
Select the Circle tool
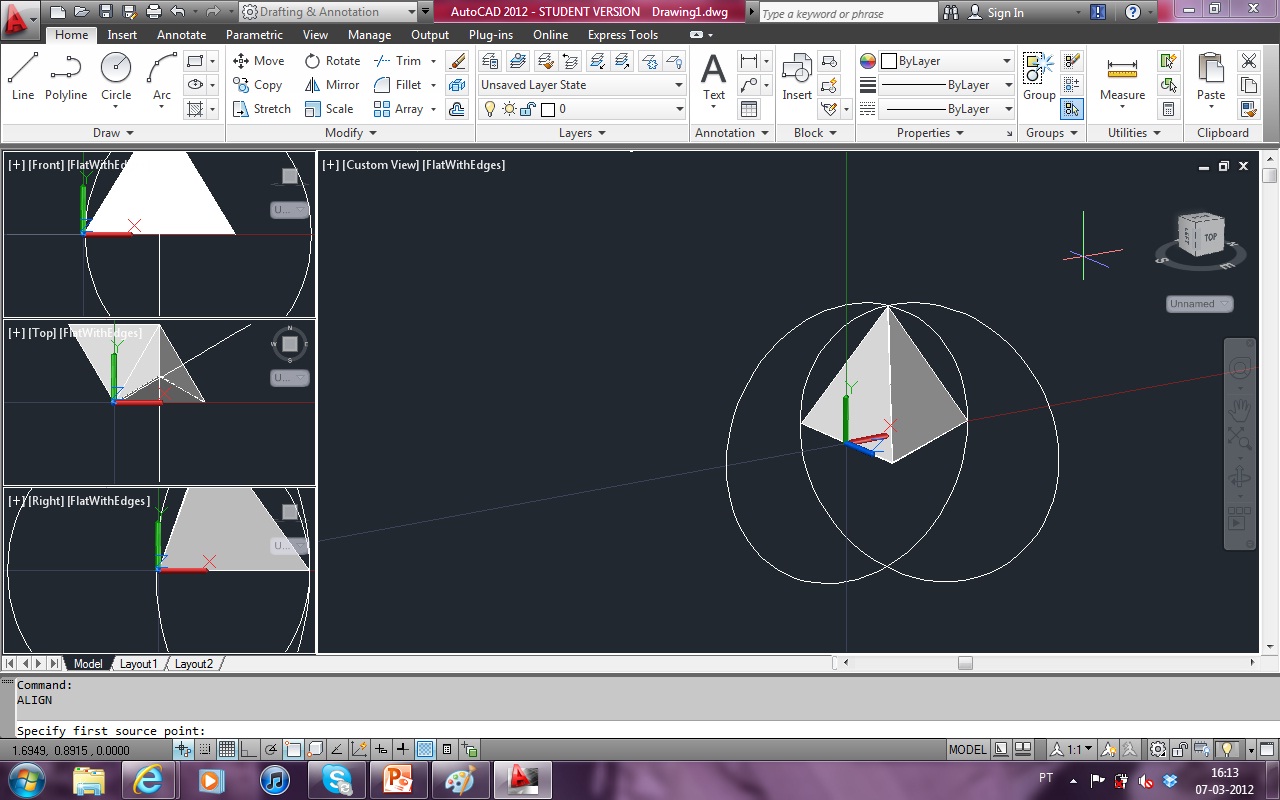[x=116, y=78]
